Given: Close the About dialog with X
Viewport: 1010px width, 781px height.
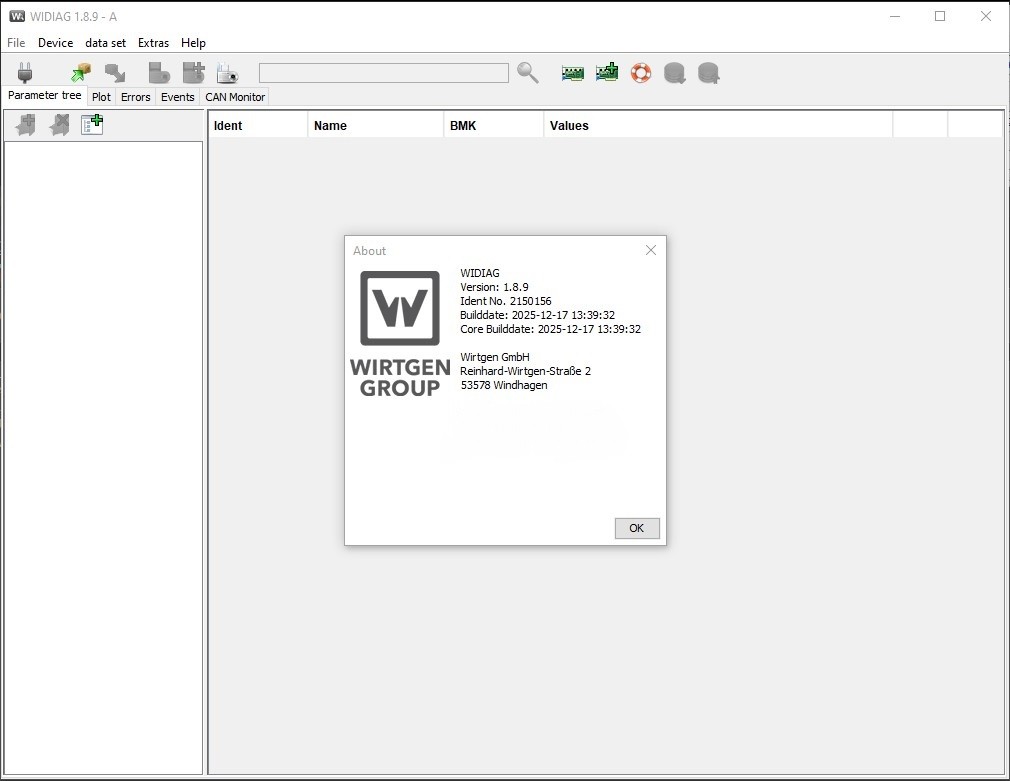Looking at the screenshot, I should 651,250.
